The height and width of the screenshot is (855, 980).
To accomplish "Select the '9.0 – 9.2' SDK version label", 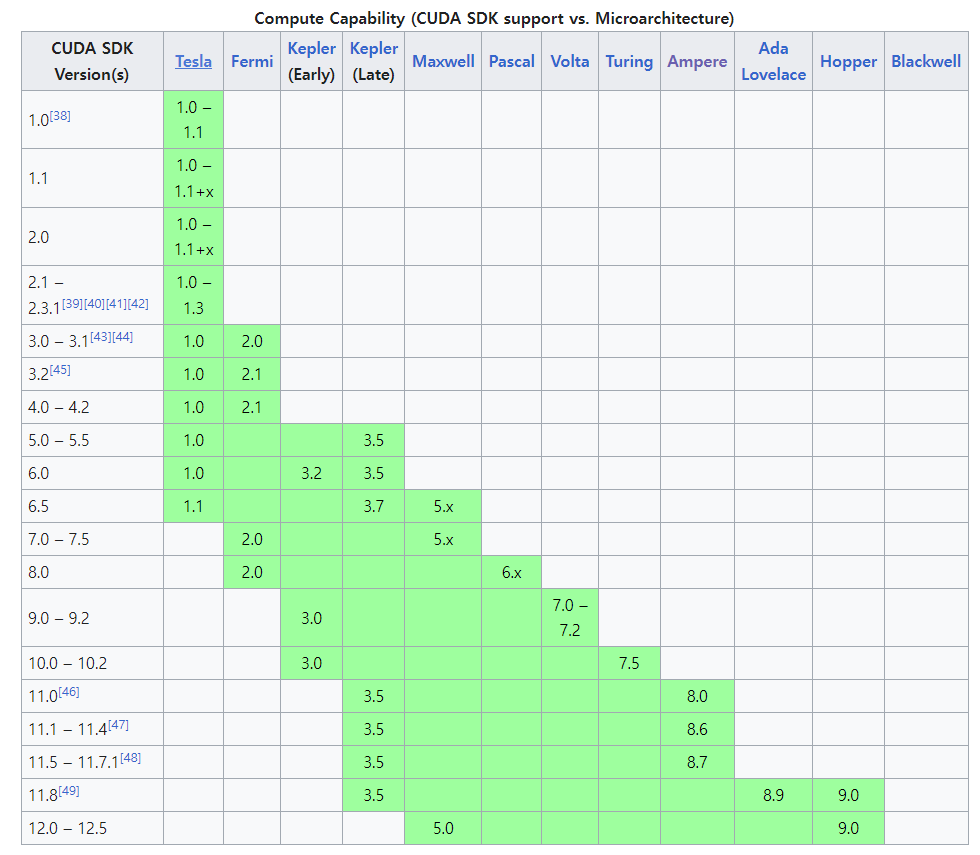I will pos(59,618).
